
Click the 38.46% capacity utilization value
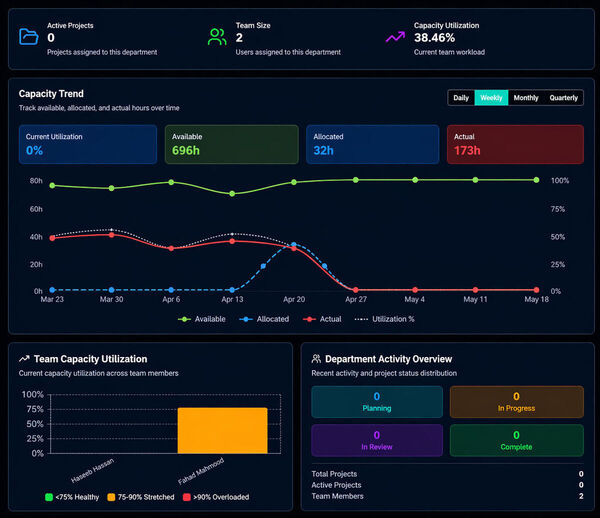click(x=434, y=38)
